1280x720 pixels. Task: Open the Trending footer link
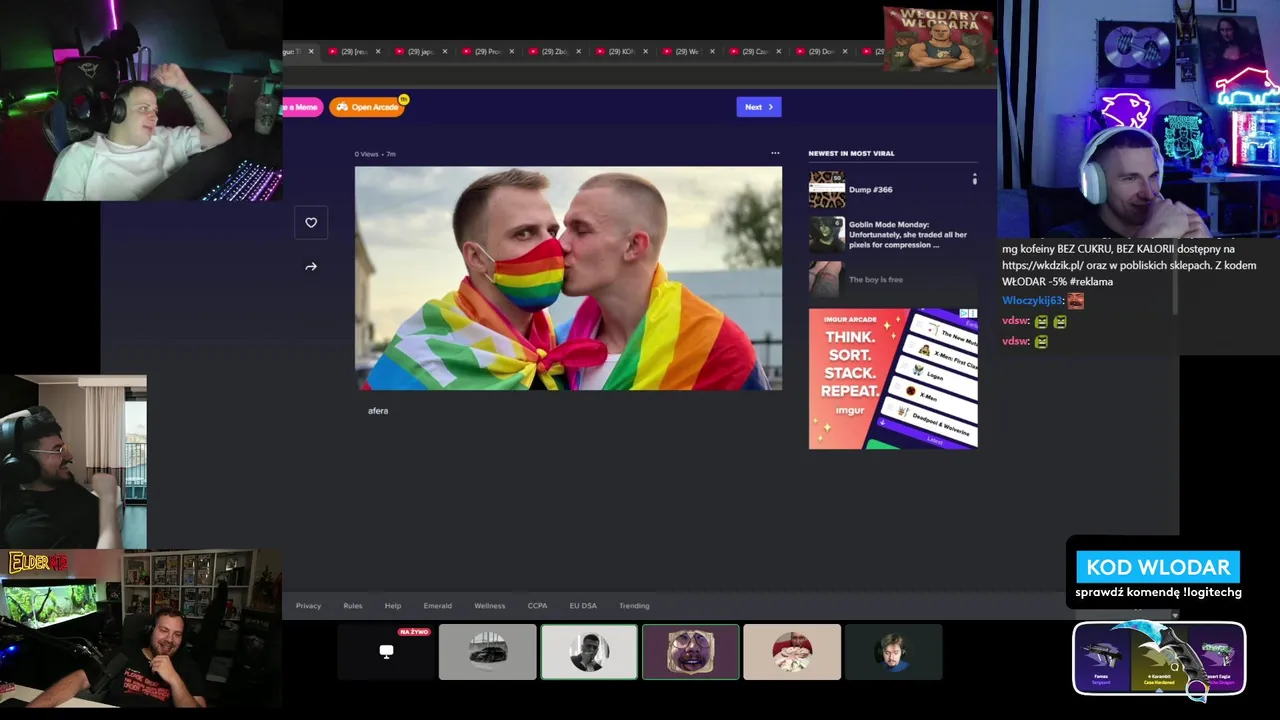point(634,606)
